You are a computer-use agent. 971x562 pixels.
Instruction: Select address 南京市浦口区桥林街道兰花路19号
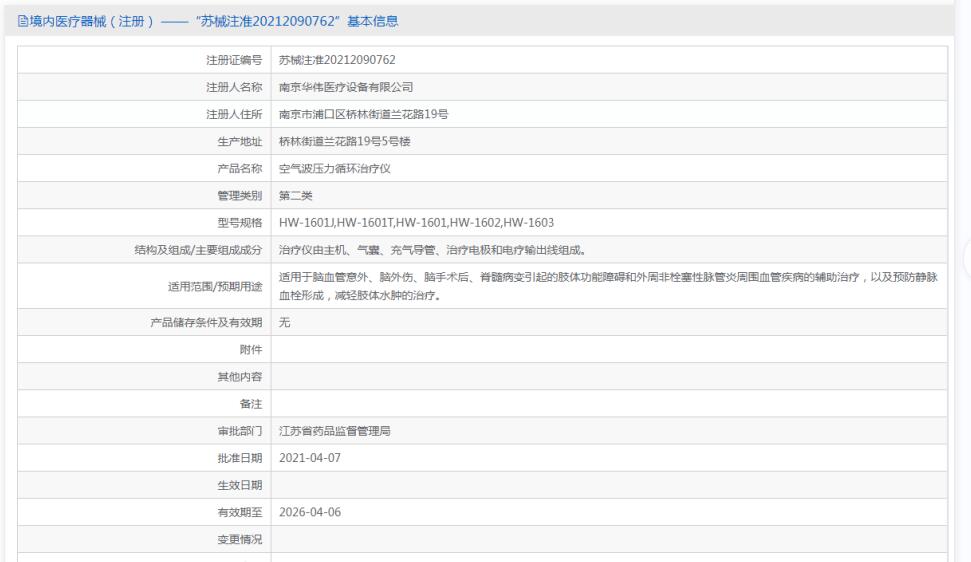click(364, 115)
